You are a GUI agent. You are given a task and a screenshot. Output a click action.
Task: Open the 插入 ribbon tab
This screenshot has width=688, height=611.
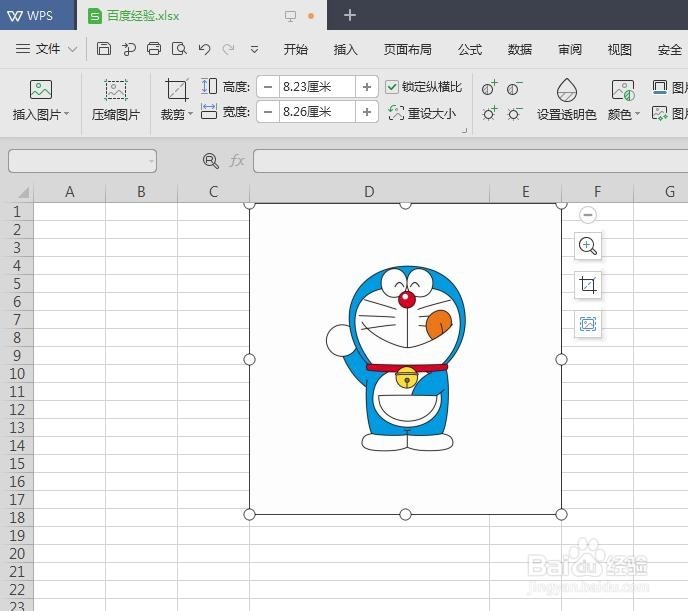pyautogui.click(x=345, y=49)
